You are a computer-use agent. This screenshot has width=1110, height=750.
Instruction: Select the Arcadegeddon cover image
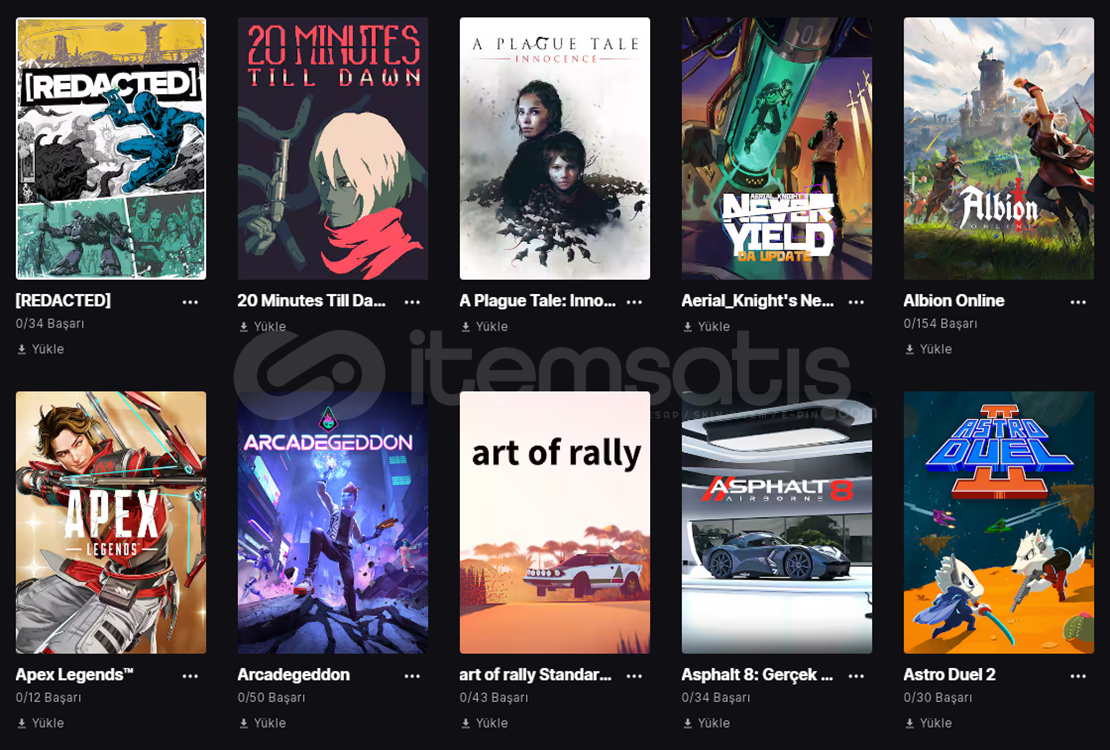tap(333, 523)
